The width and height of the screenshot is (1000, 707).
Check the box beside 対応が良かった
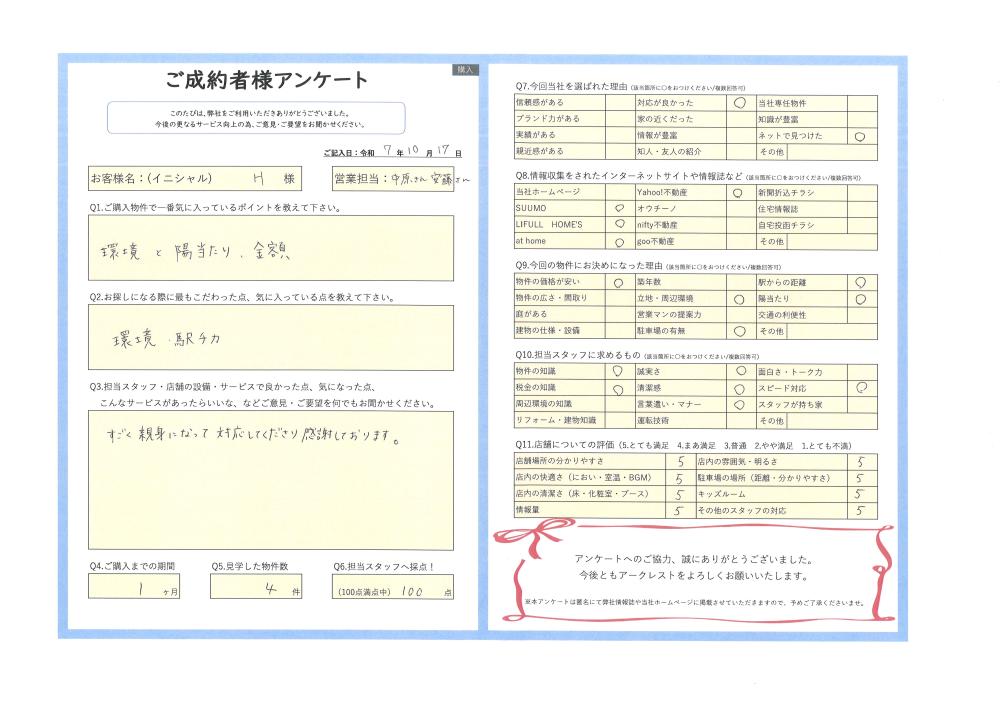coord(739,103)
